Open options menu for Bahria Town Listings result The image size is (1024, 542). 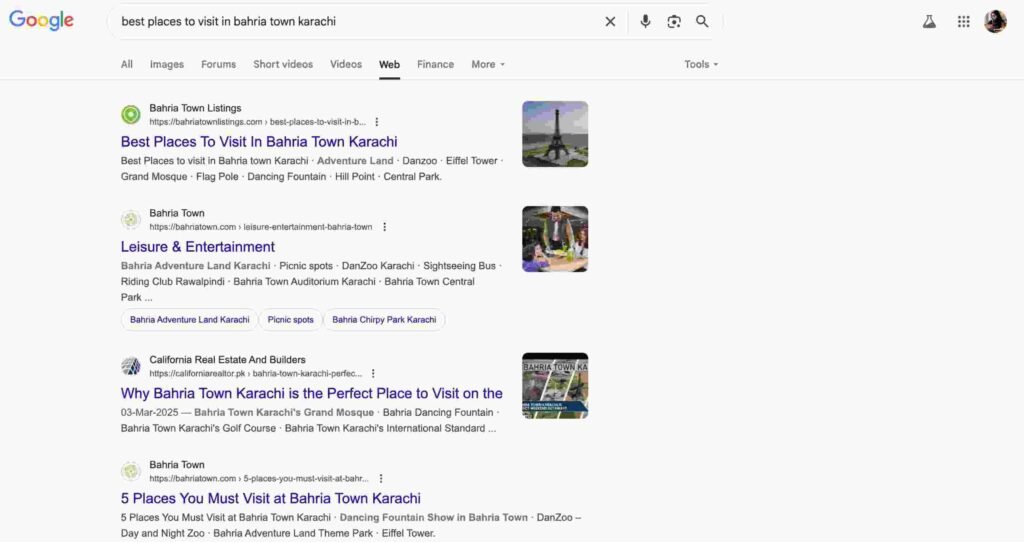[x=377, y=122]
